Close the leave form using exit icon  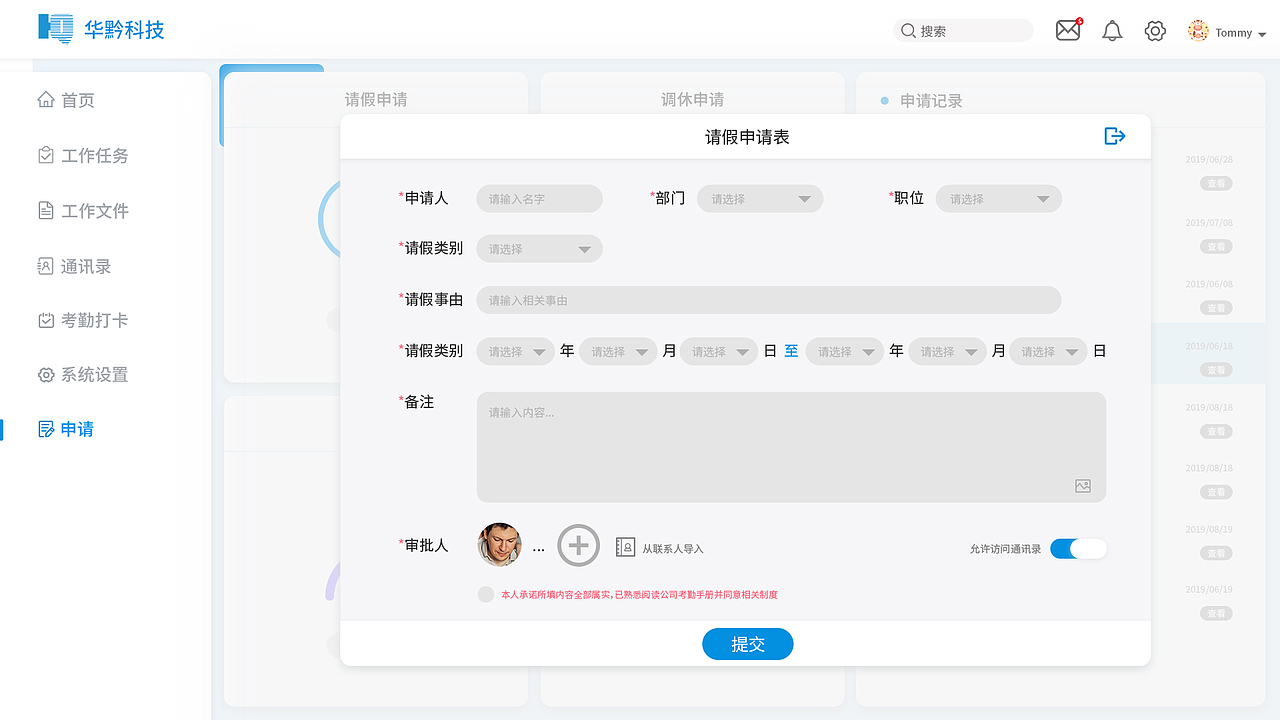1115,136
